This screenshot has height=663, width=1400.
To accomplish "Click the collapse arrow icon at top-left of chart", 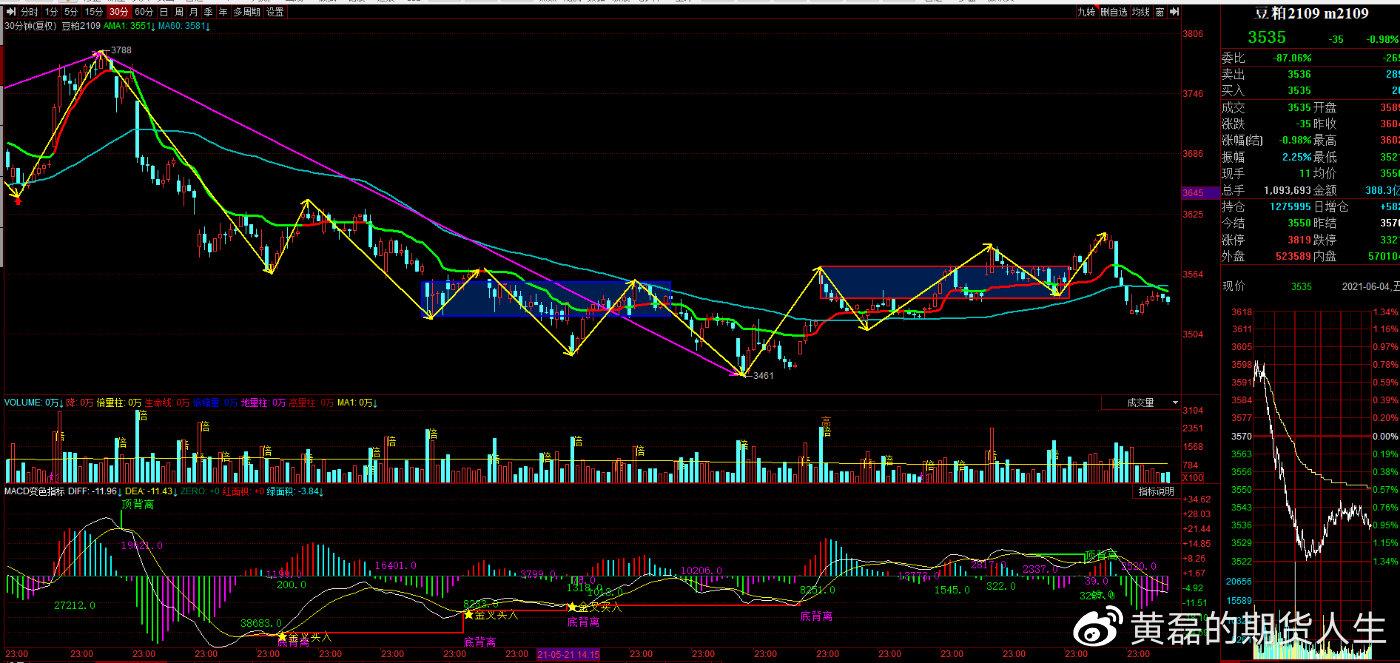I will coord(8,12).
